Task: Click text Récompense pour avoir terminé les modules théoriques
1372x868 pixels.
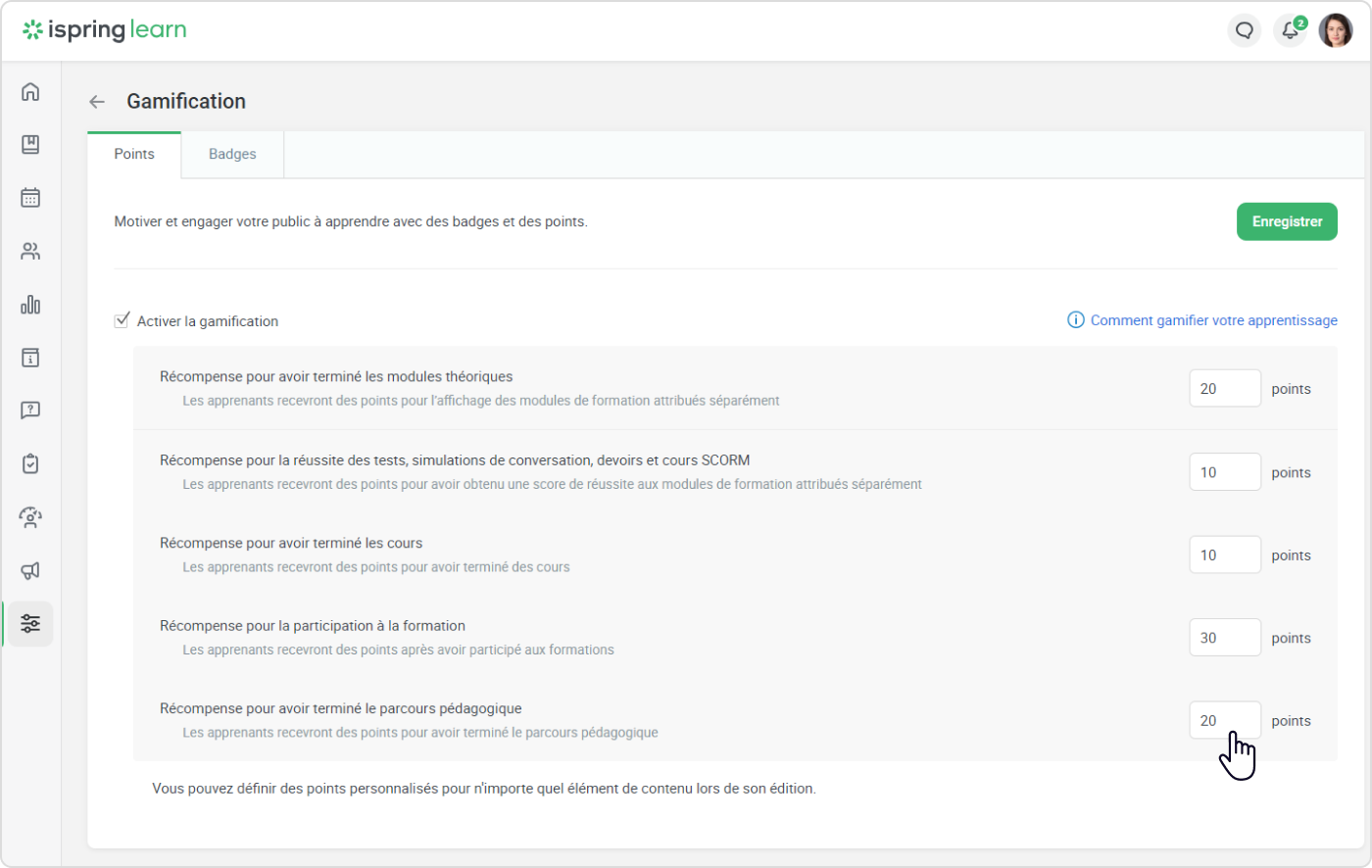Action: point(336,377)
